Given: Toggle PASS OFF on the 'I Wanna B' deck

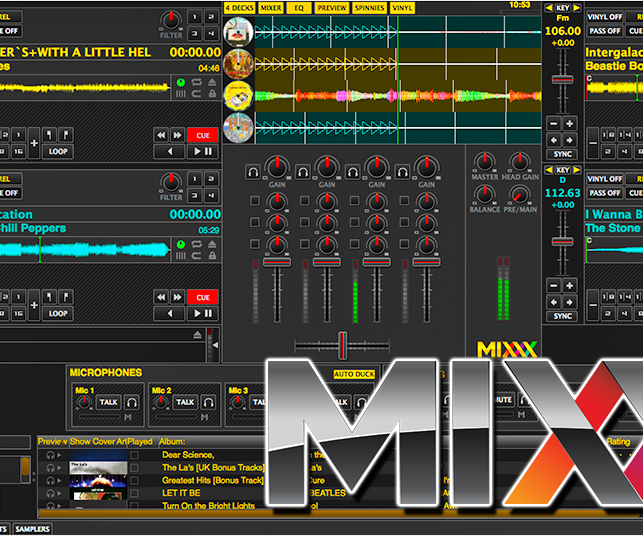Looking at the screenshot, I should coord(604,193).
